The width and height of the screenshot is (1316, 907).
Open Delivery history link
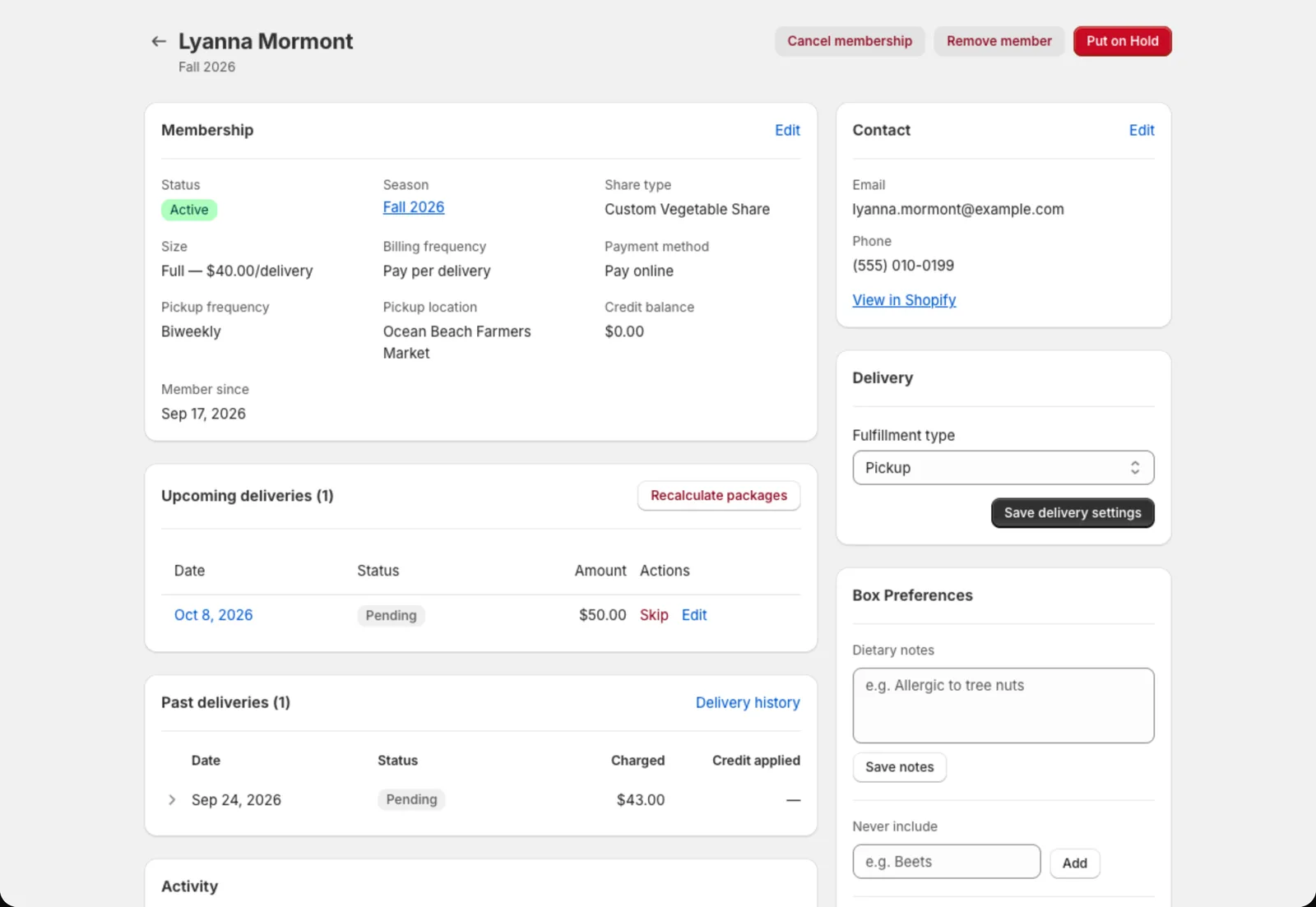748,702
